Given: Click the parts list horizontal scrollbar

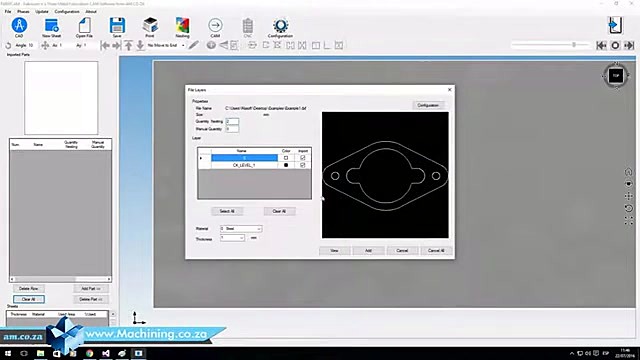Looking at the screenshot, I should point(60,279).
